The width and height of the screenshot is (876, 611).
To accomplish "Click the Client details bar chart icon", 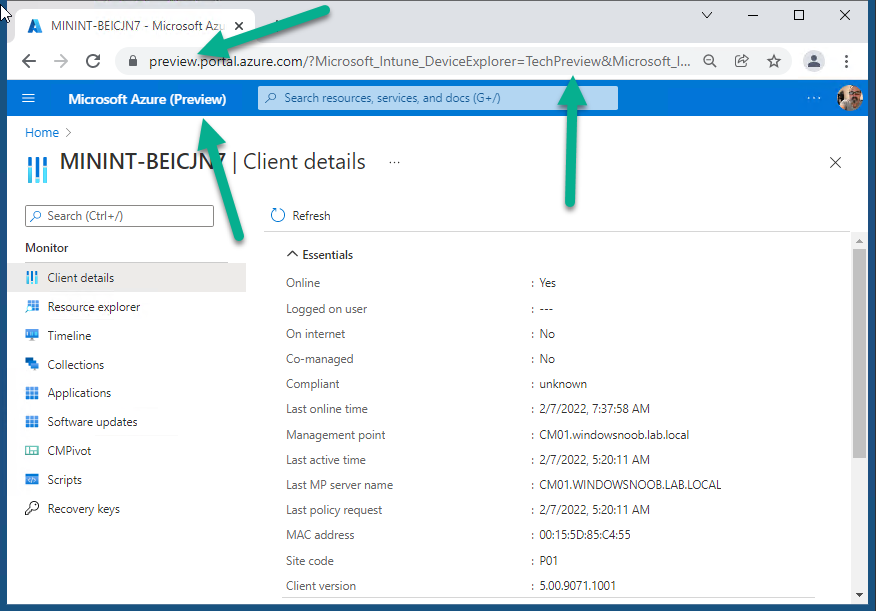I will [x=32, y=278].
